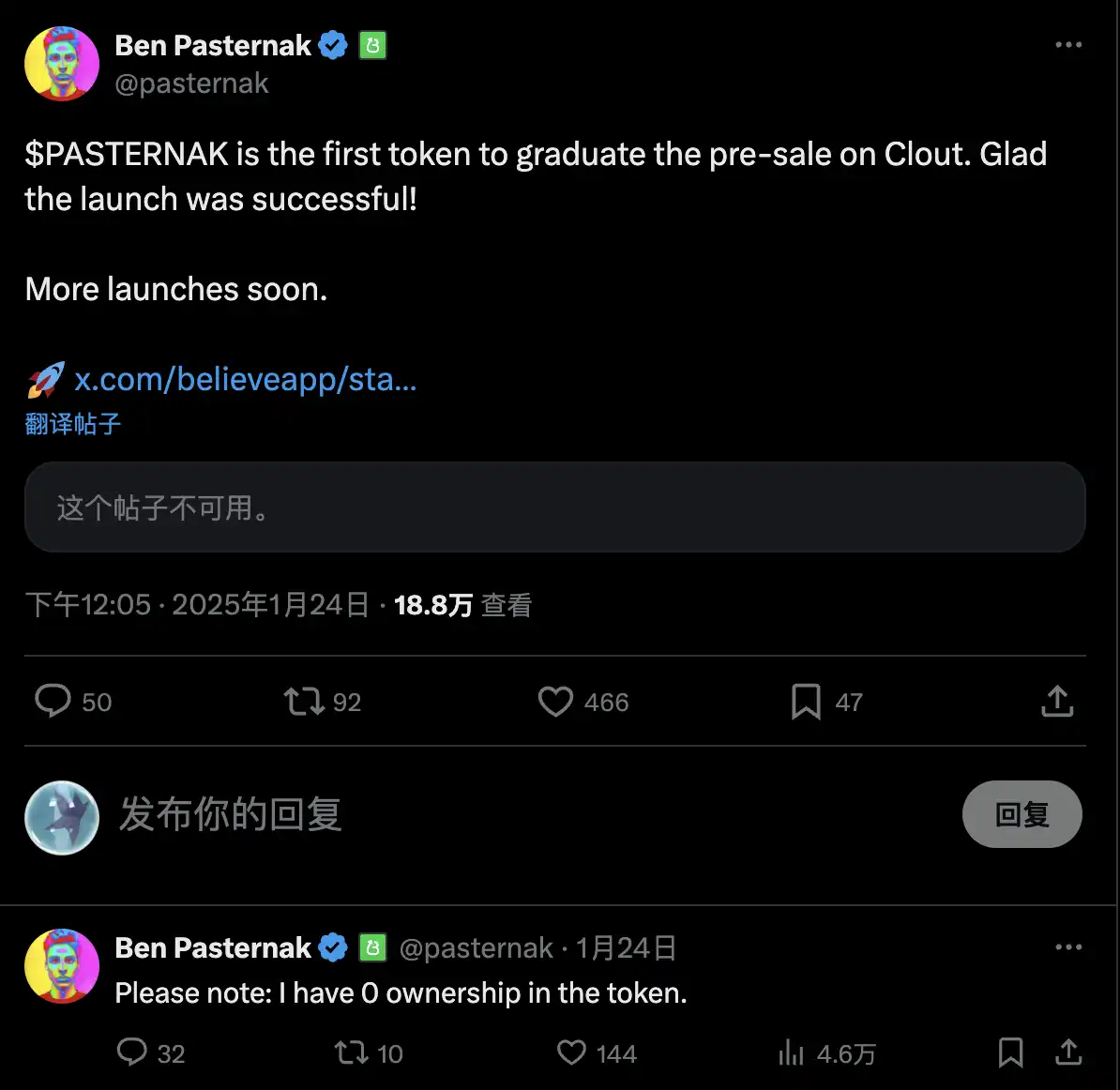This screenshot has width=1120, height=1090.
Task: Bookmark the tweet showing 47 bookmarks
Action: (807, 701)
